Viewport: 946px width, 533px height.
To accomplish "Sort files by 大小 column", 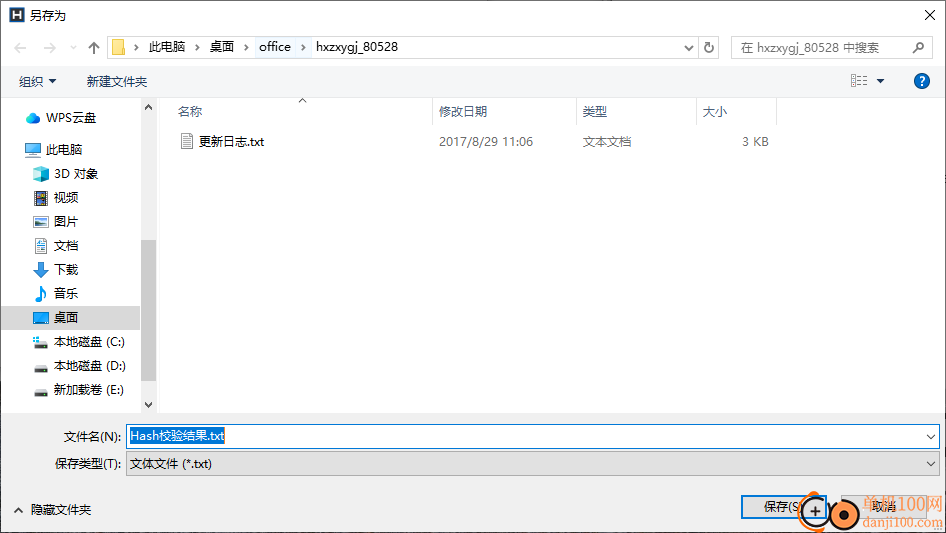I will pyautogui.click(x=715, y=112).
